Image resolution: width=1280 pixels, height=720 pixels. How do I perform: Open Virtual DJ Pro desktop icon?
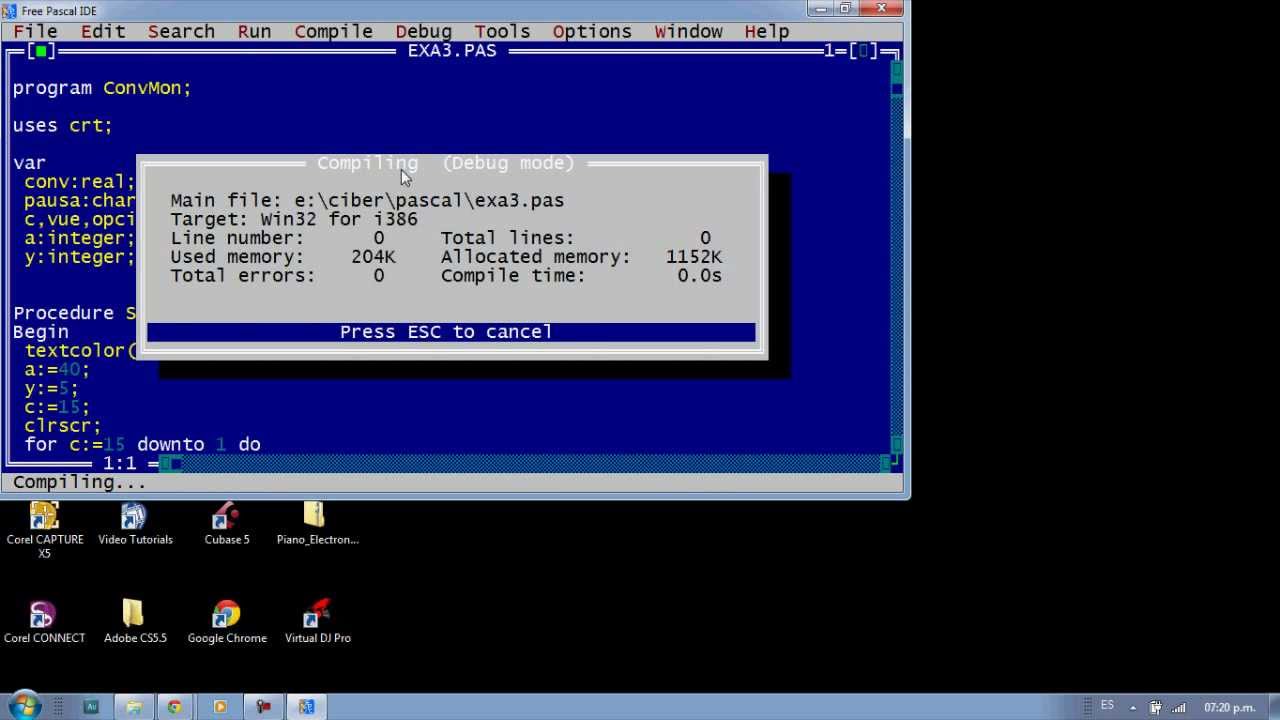[x=317, y=612]
